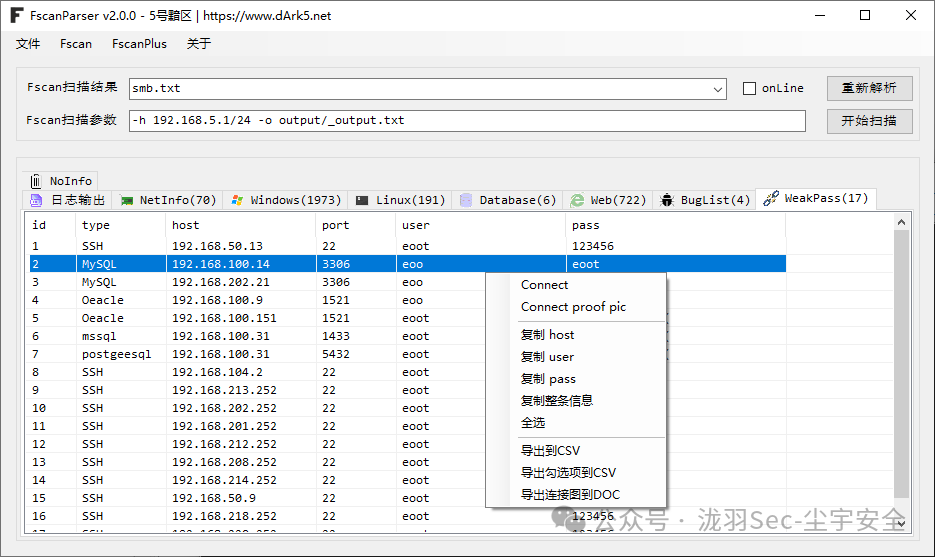Click the BugList bug icon

click(x=667, y=200)
